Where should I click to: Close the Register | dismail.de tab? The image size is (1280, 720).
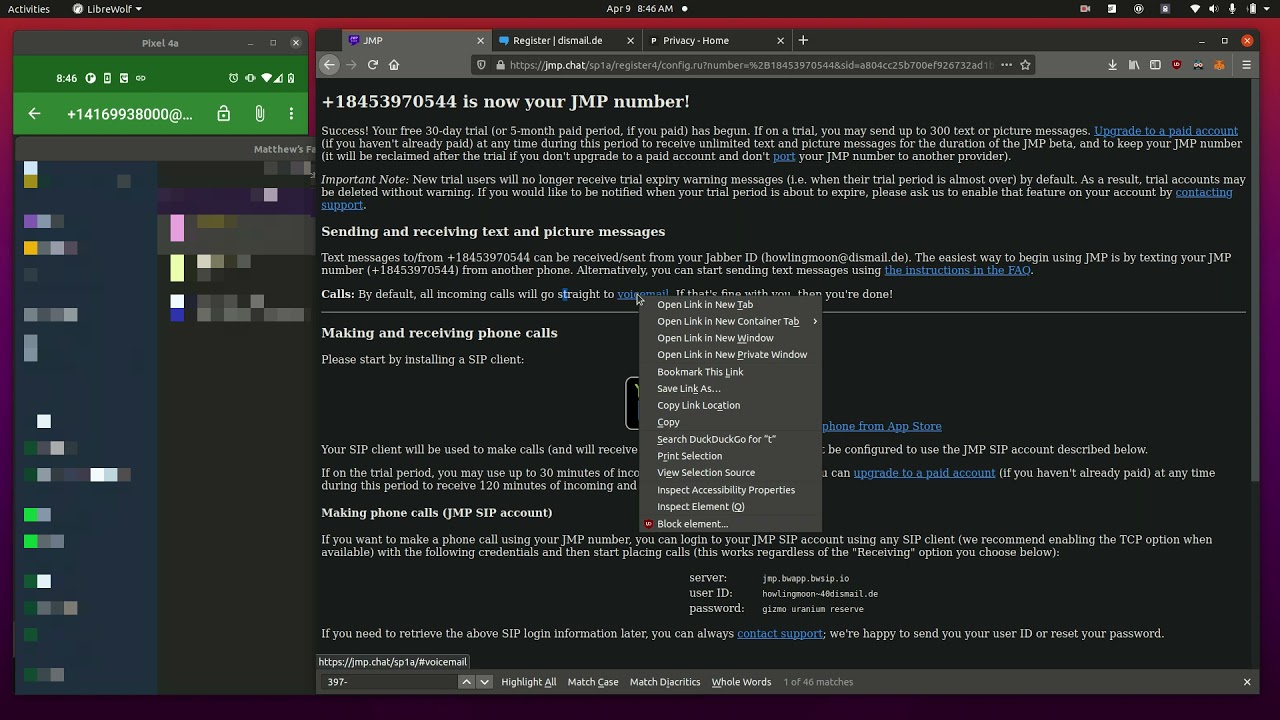[630, 41]
